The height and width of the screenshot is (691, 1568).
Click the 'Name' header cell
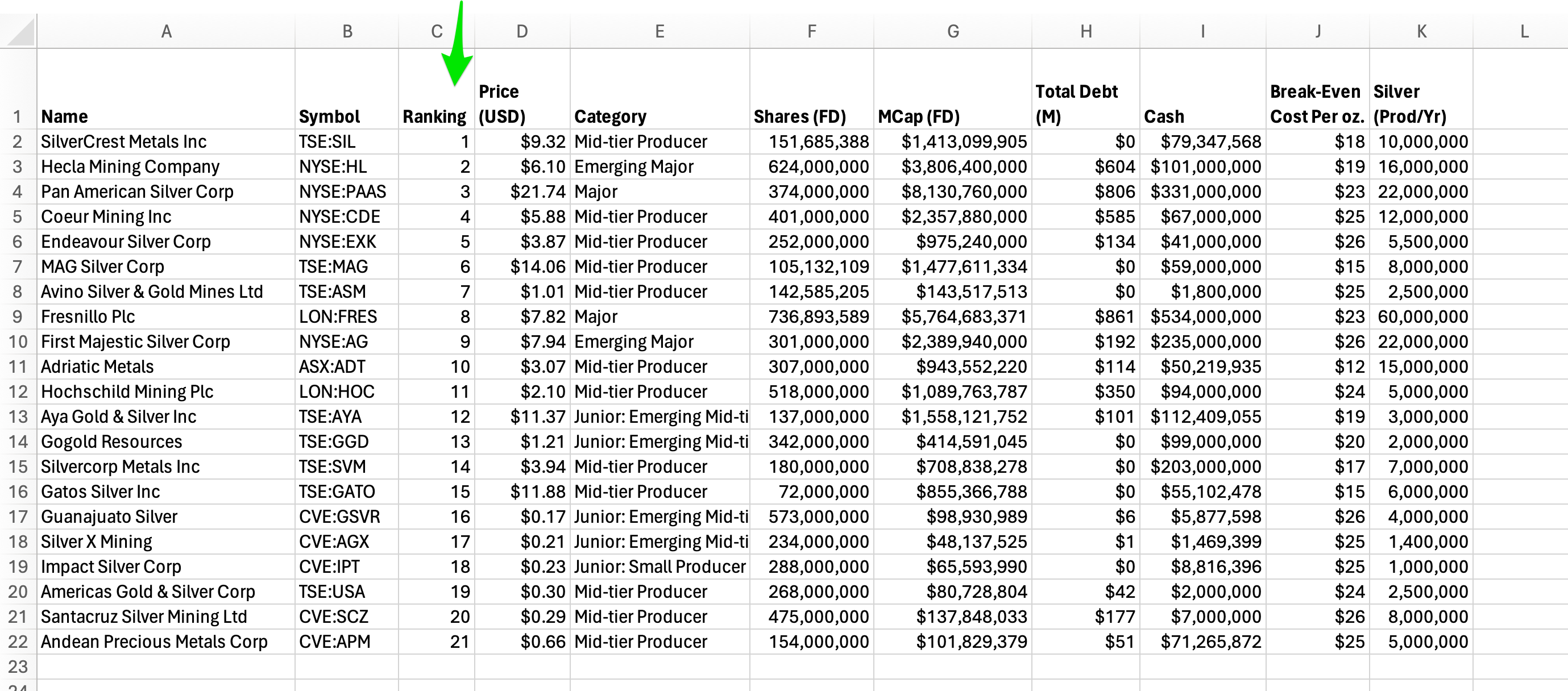pos(166,89)
